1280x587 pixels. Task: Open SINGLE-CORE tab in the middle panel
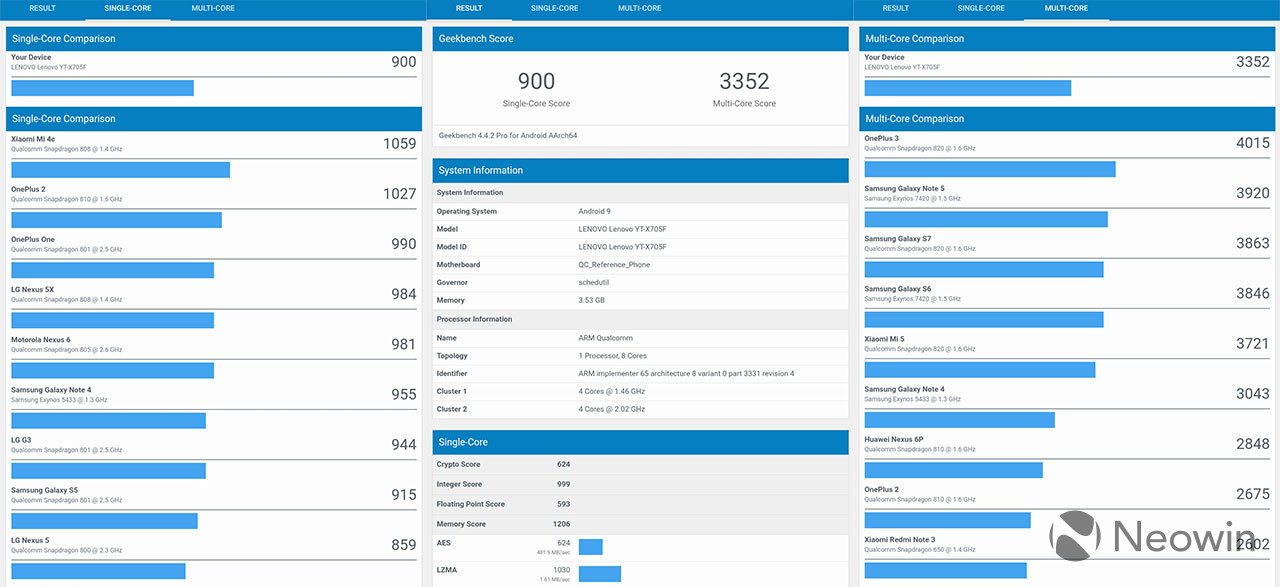[x=554, y=8]
